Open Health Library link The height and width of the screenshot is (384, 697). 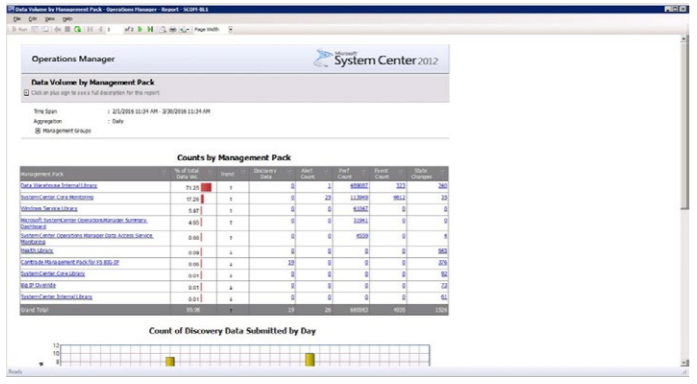click(37, 251)
